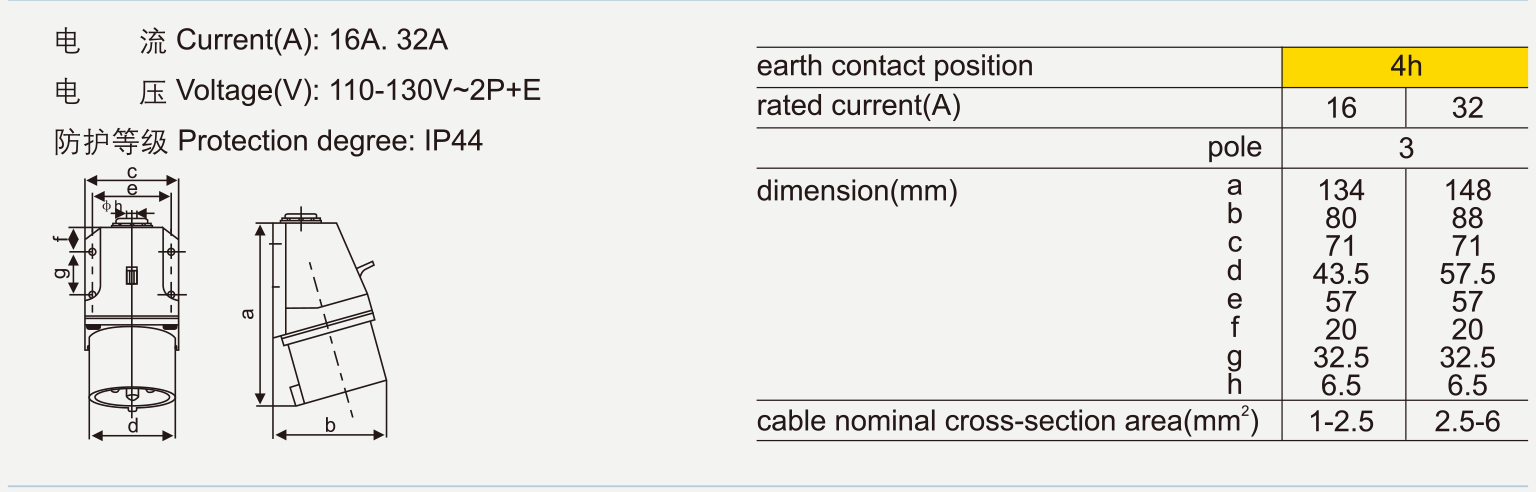Select the rated current 16 column header
This screenshot has height=492, width=1536.
pos(1342,107)
